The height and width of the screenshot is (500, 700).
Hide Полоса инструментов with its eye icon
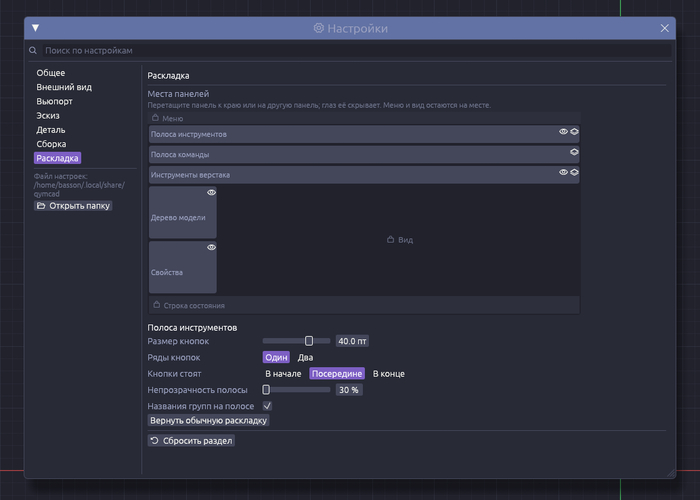point(563,131)
